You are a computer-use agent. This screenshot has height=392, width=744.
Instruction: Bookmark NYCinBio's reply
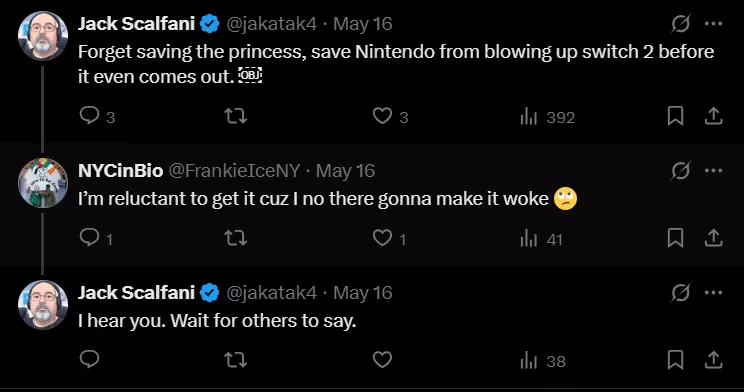click(x=675, y=238)
